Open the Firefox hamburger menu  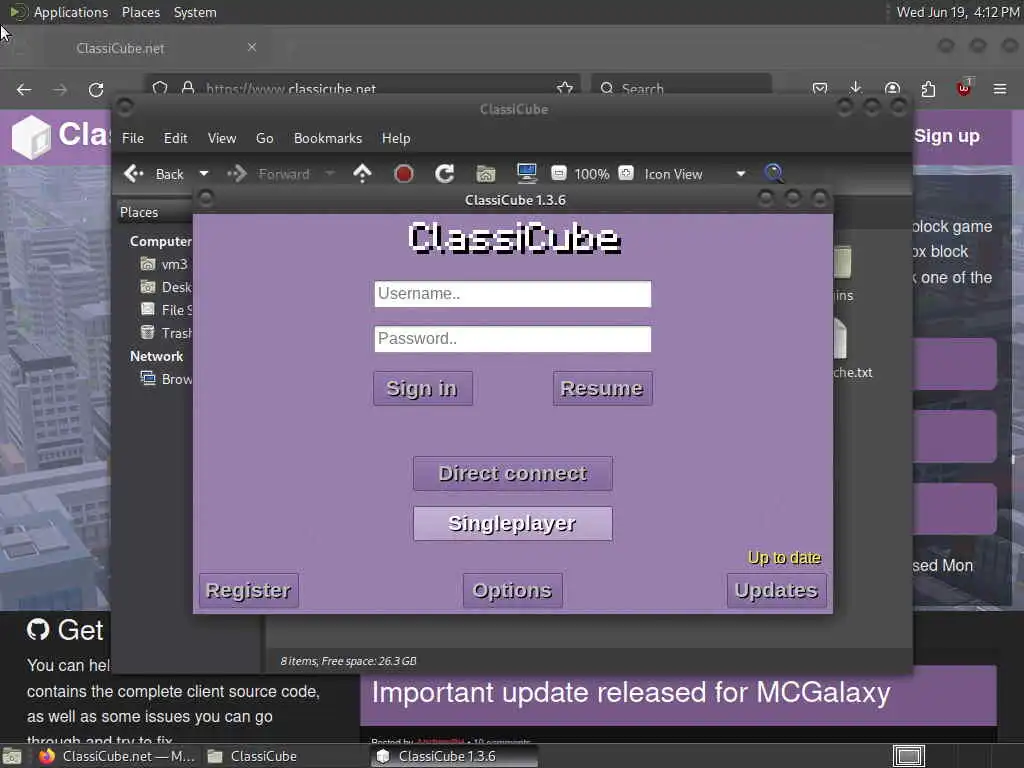[1000, 88]
